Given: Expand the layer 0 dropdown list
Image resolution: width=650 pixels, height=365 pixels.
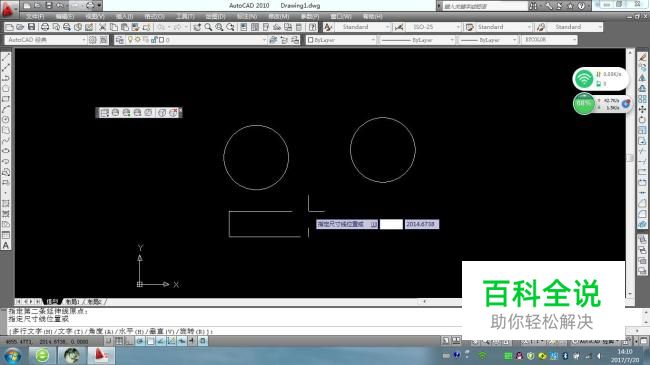Looking at the screenshot, I should pos(264,40).
